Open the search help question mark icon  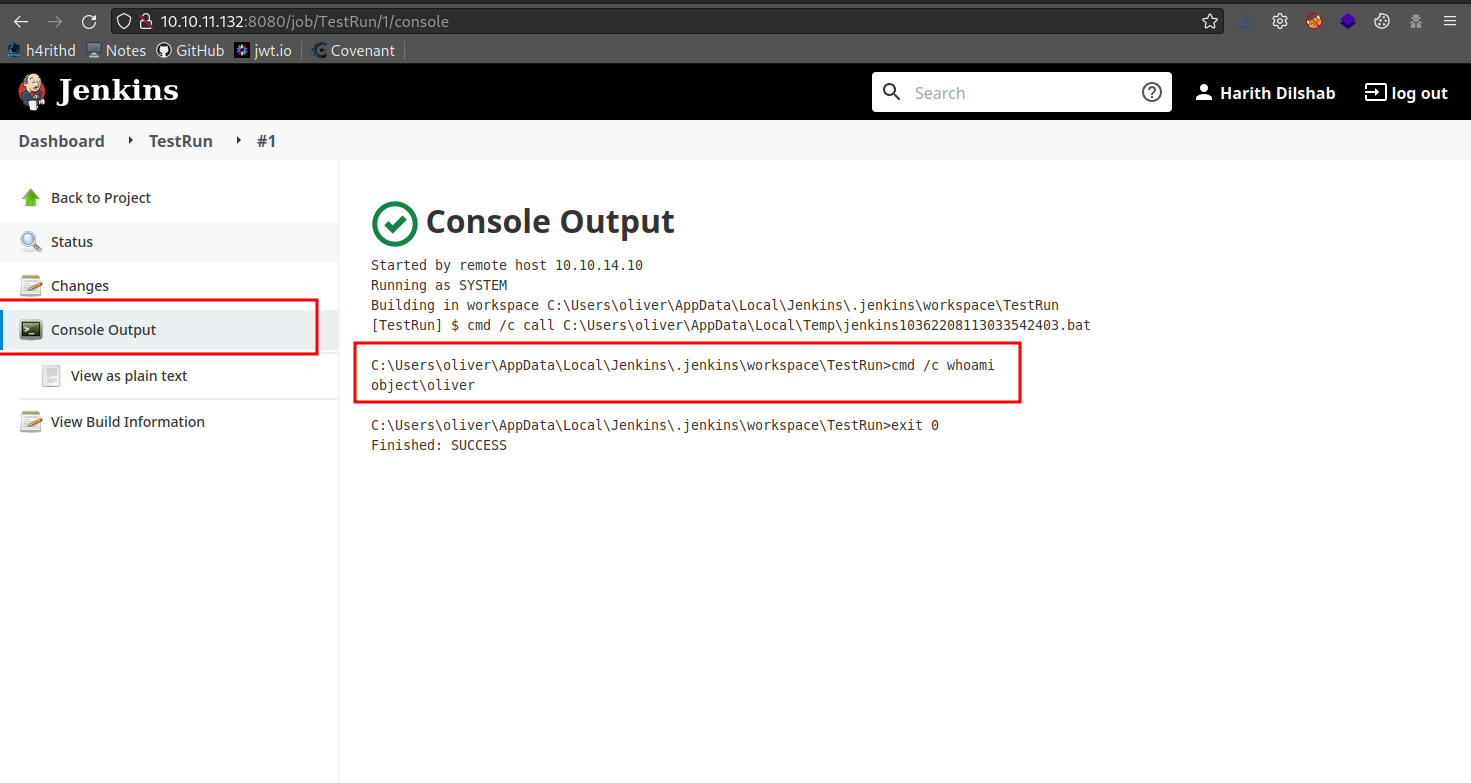click(x=1151, y=93)
